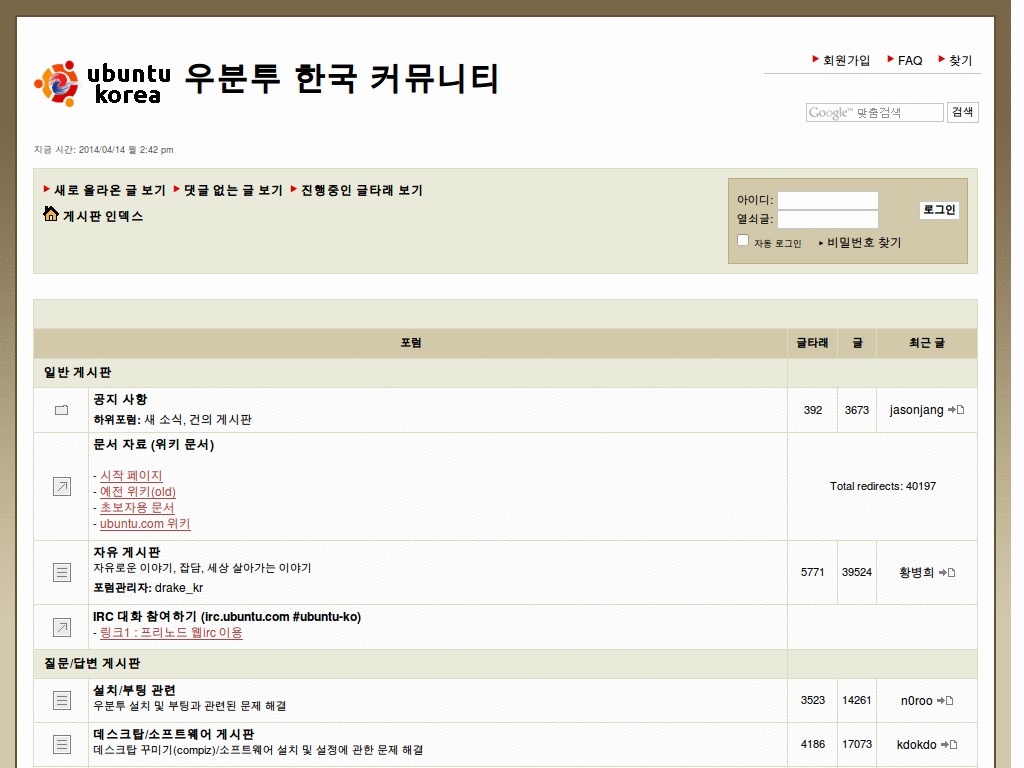The height and width of the screenshot is (768, 1024).
Task: Open the 질문/답변 게시판 category
Action: point(92,664)
